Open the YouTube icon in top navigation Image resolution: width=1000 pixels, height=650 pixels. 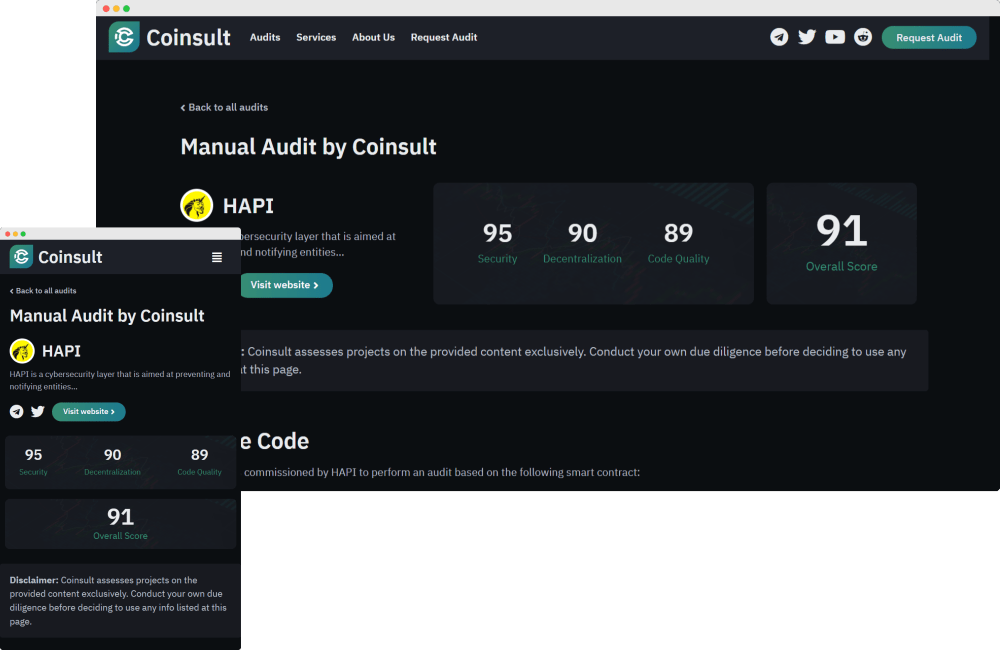(x=835, y=37)
